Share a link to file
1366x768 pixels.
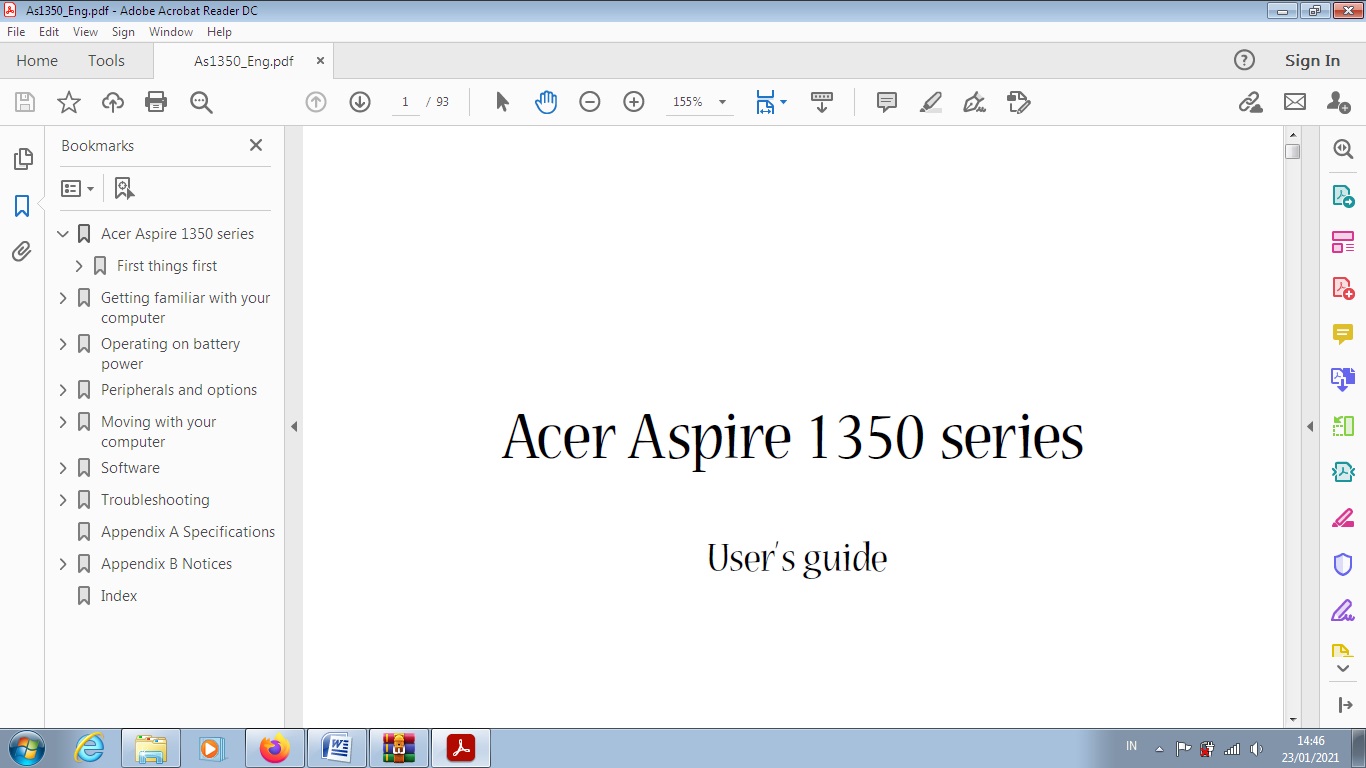click(x=1250, y=102)
